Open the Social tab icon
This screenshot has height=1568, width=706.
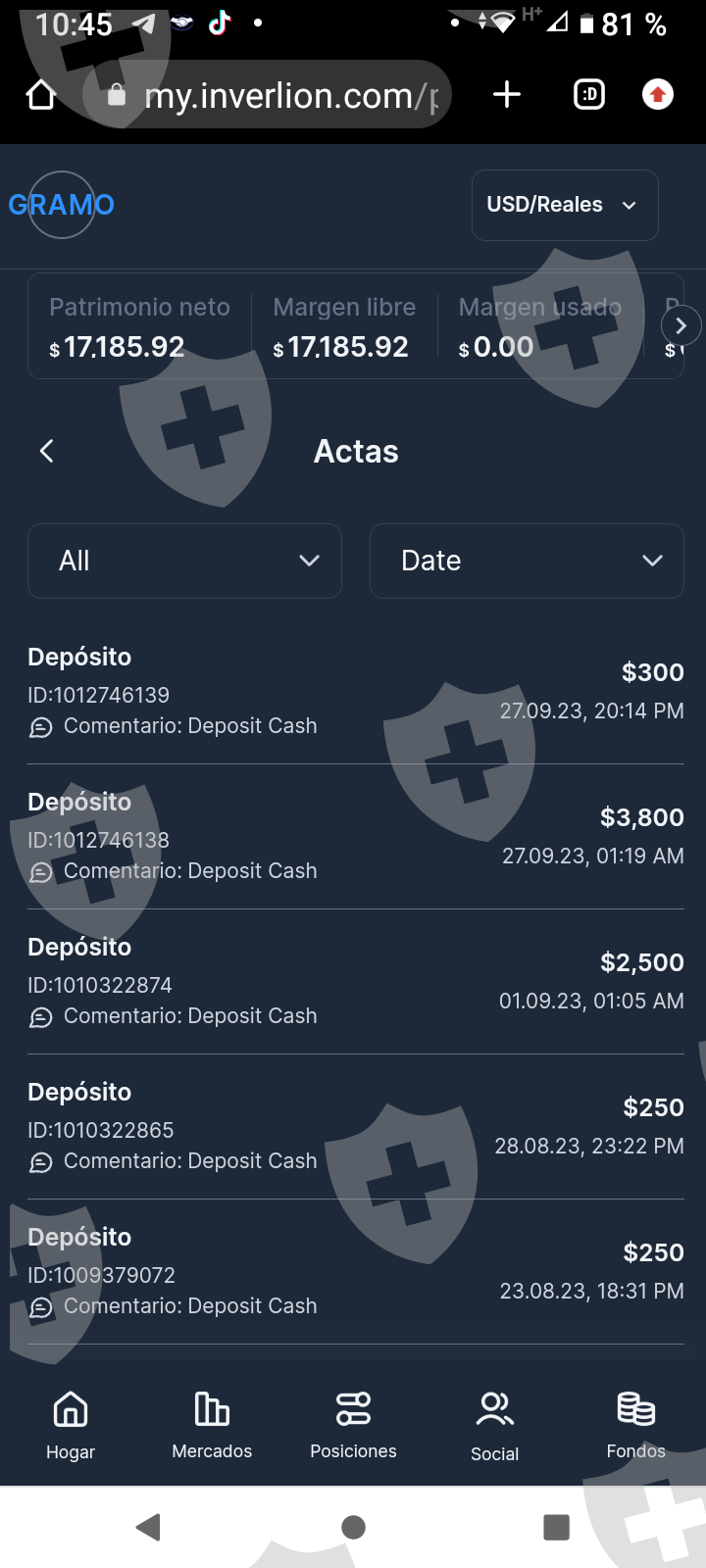[x=494, y=1410]
